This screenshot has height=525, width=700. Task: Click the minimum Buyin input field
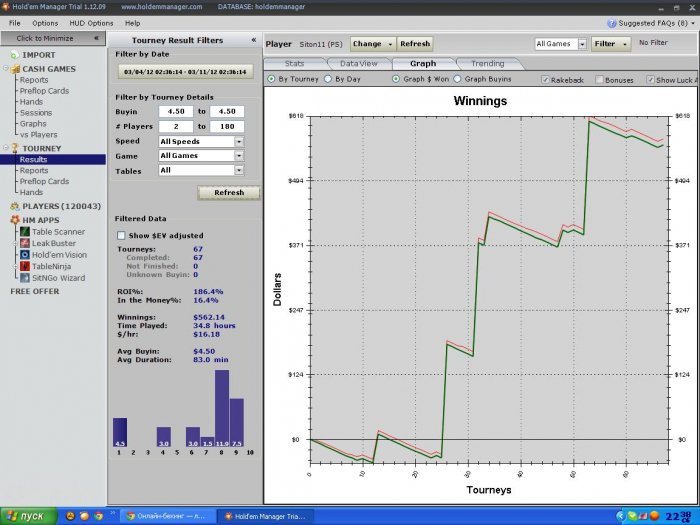175,113
